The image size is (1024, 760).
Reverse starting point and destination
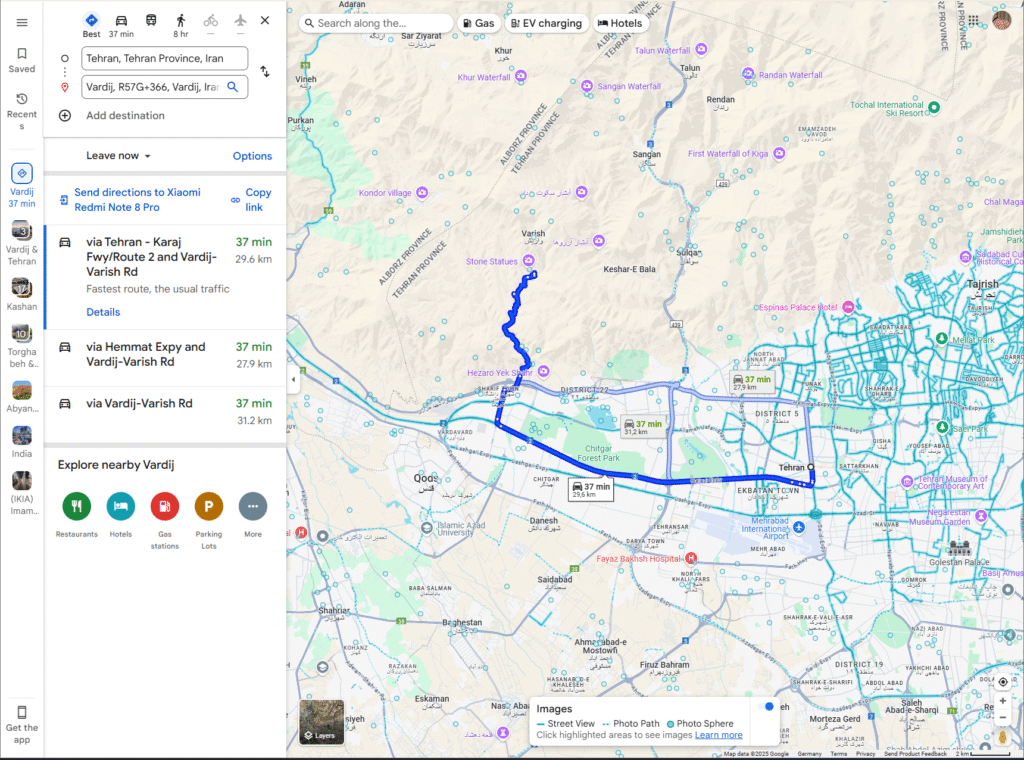[x=264, y=71]
